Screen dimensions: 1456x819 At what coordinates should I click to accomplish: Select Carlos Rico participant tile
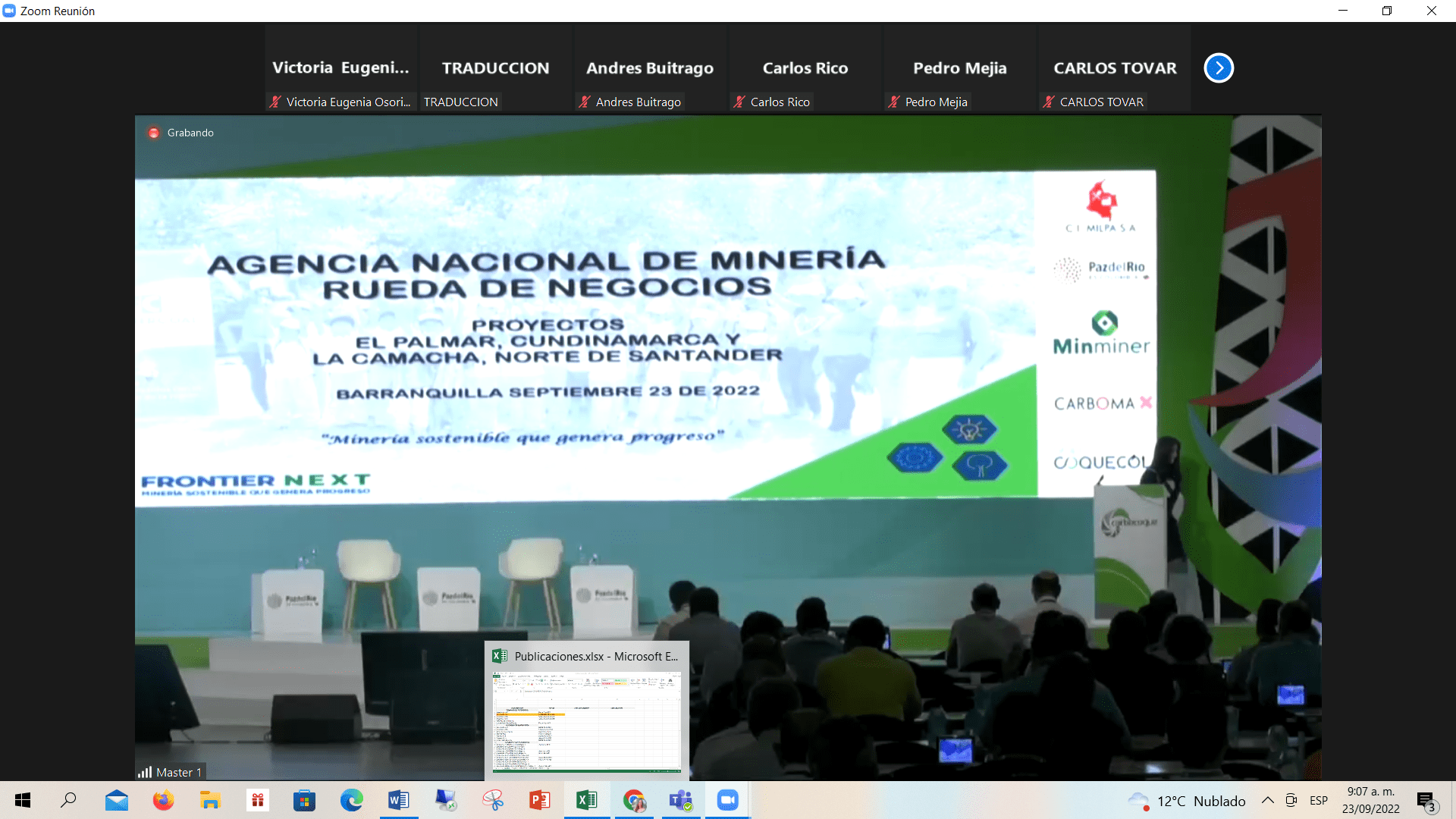[x=805, y=68]
